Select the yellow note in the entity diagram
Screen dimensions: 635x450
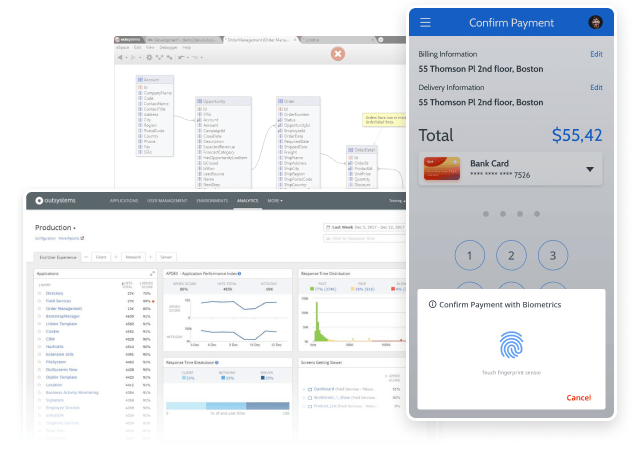tap(384, 119)
